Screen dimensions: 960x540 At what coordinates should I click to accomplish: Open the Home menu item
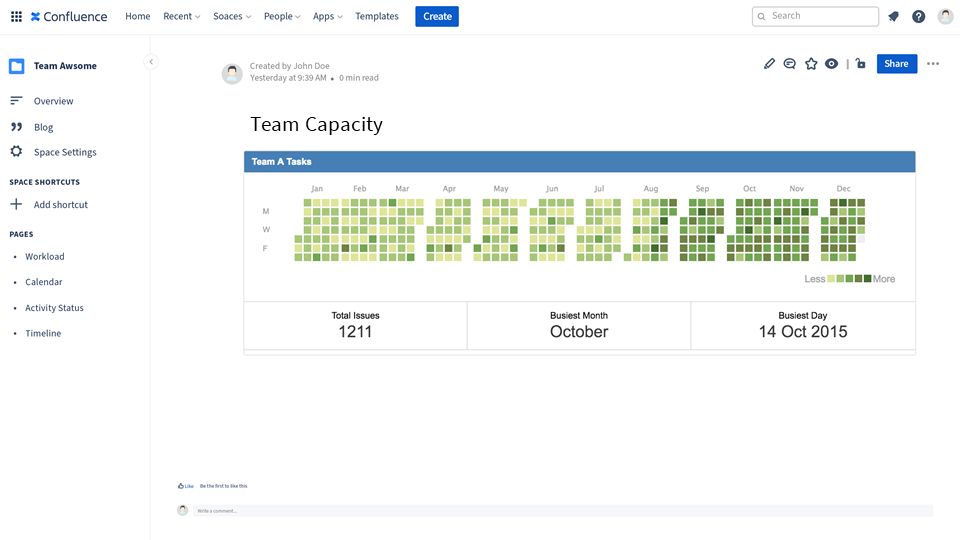pyautogui.click(x=138, y=17)
